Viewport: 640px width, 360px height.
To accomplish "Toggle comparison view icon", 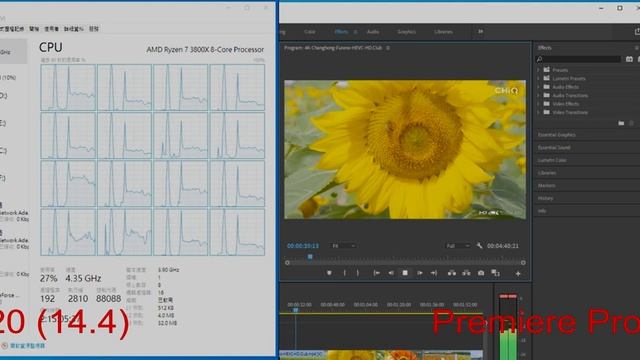I will tap(496, 273).
